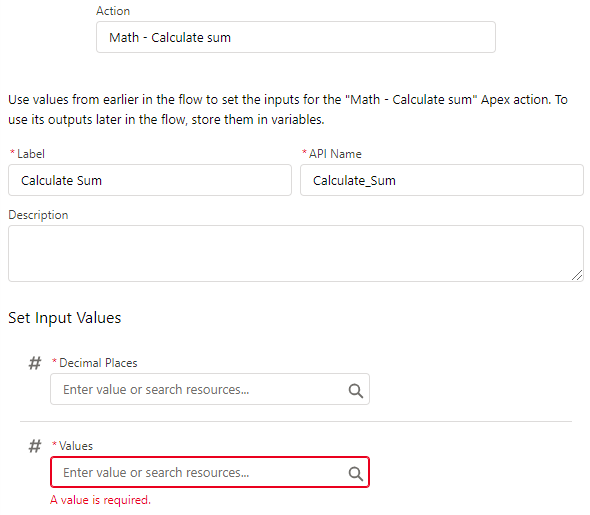Image resolution: width=590 pixels, height=515 pixels.
Task: Click the Apex action instruction paragraph
Action: tap(288, 109)
